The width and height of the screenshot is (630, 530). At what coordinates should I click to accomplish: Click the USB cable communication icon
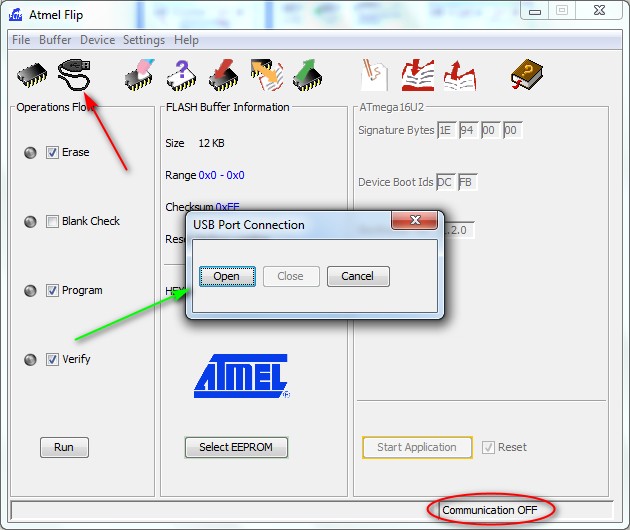pos(74,75)
